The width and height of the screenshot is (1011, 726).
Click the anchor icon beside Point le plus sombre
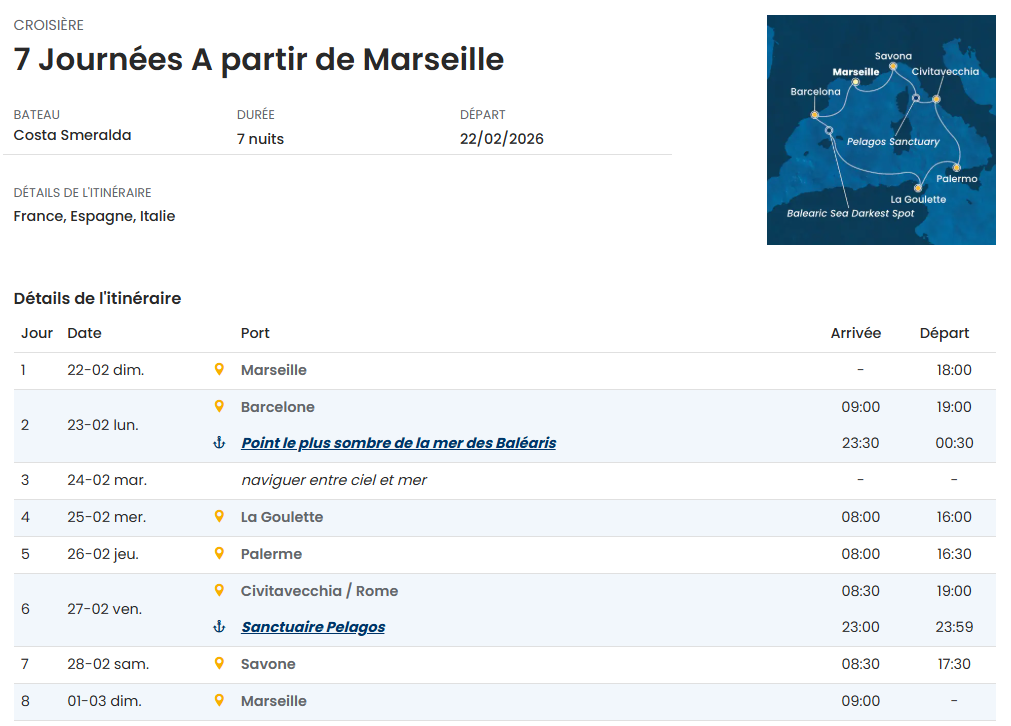coord(219,443)
